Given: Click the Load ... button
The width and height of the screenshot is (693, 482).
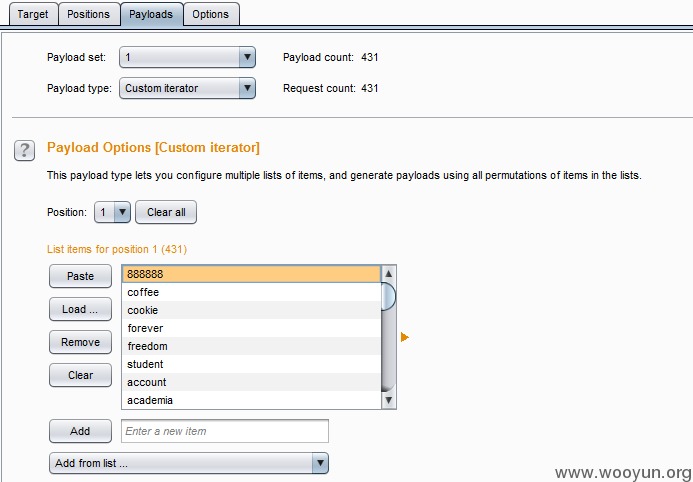Looking at the screenshot, I should [80, 309].
